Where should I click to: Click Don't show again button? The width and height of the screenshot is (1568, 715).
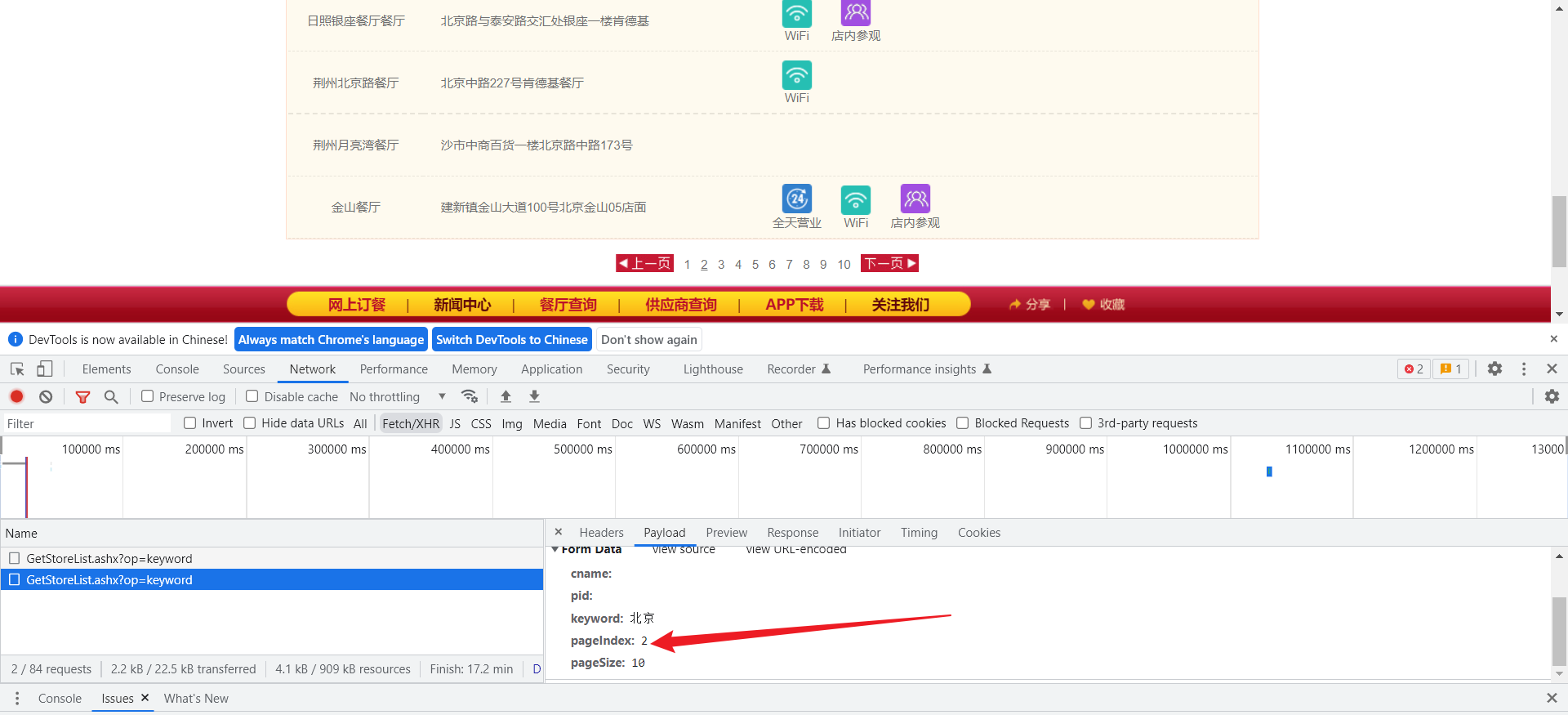coord(649,339)
